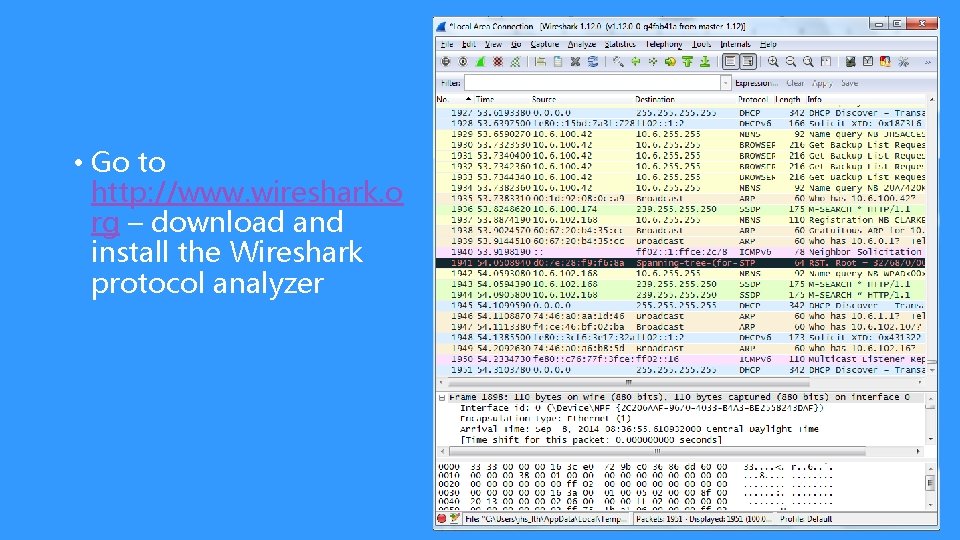The image size is (960, 540).
Task: Open the capture interfaces list icon
Action: click(446, 62)
